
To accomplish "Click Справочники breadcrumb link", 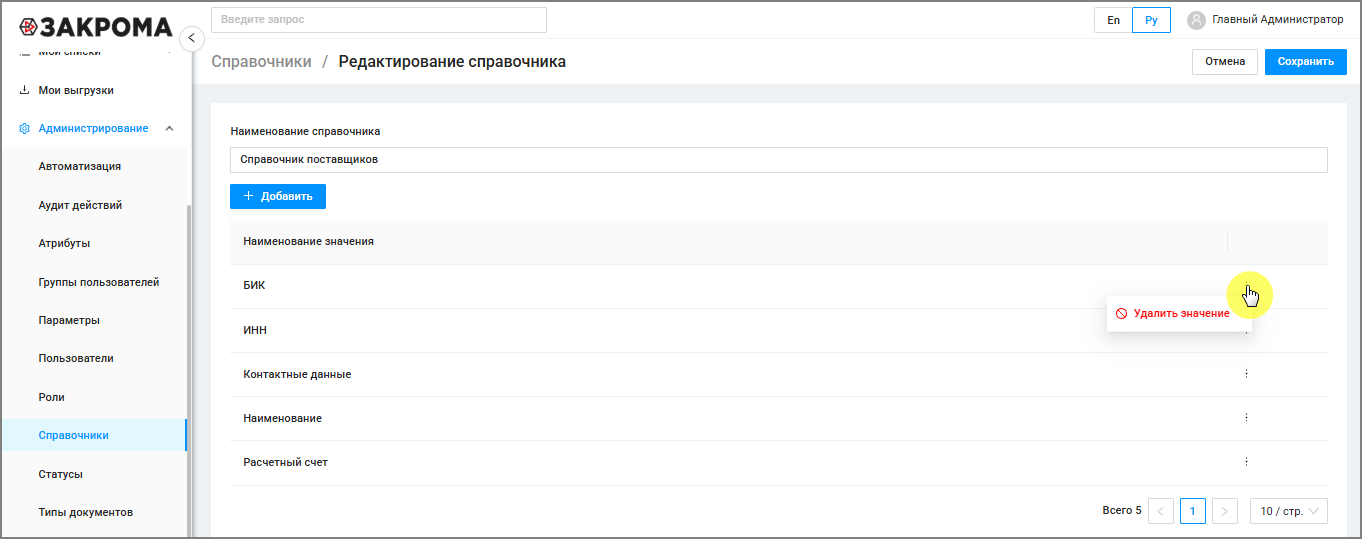I will 262,61.
